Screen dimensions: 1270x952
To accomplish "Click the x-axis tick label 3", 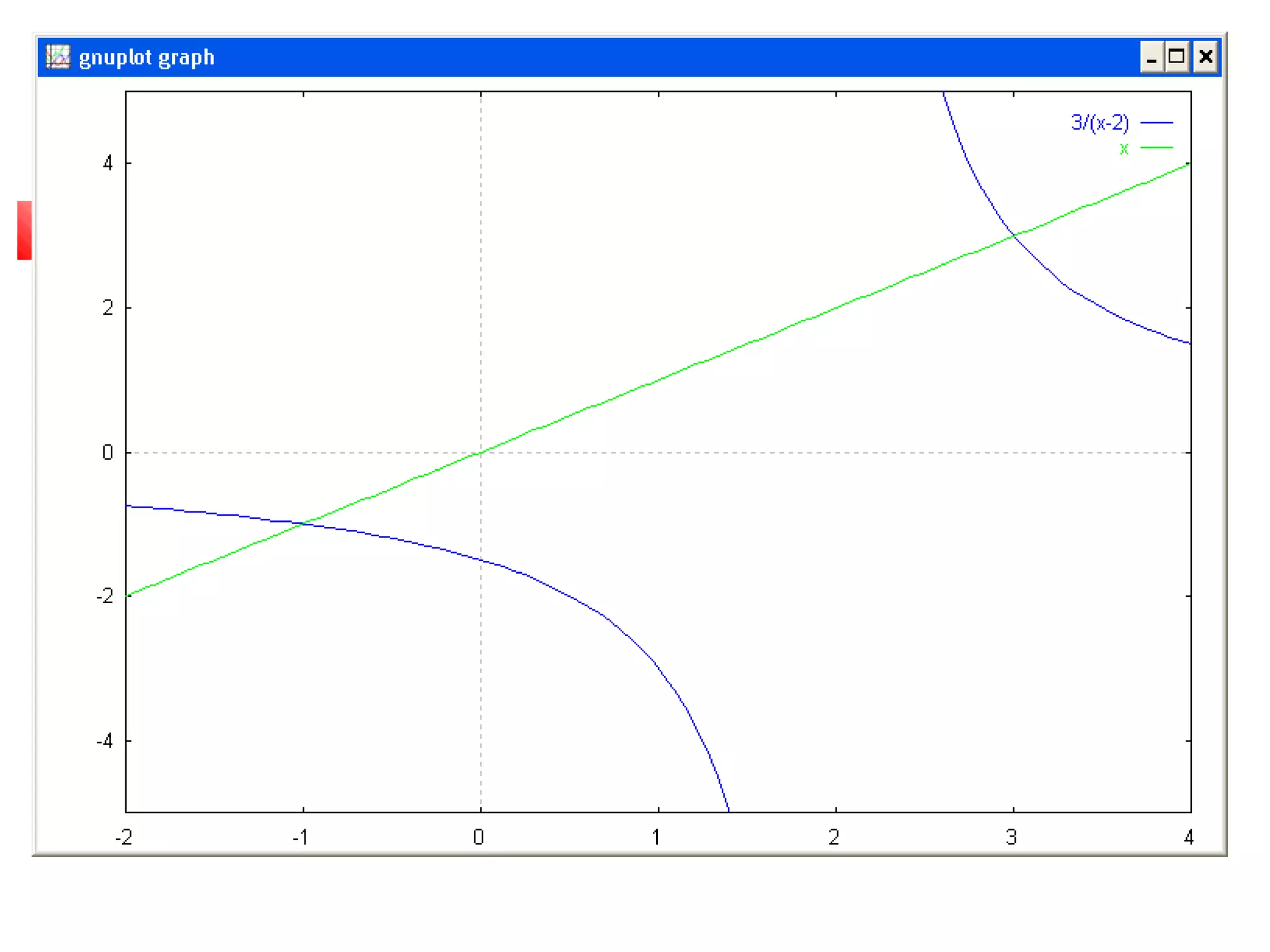I will coord(1011,837).
